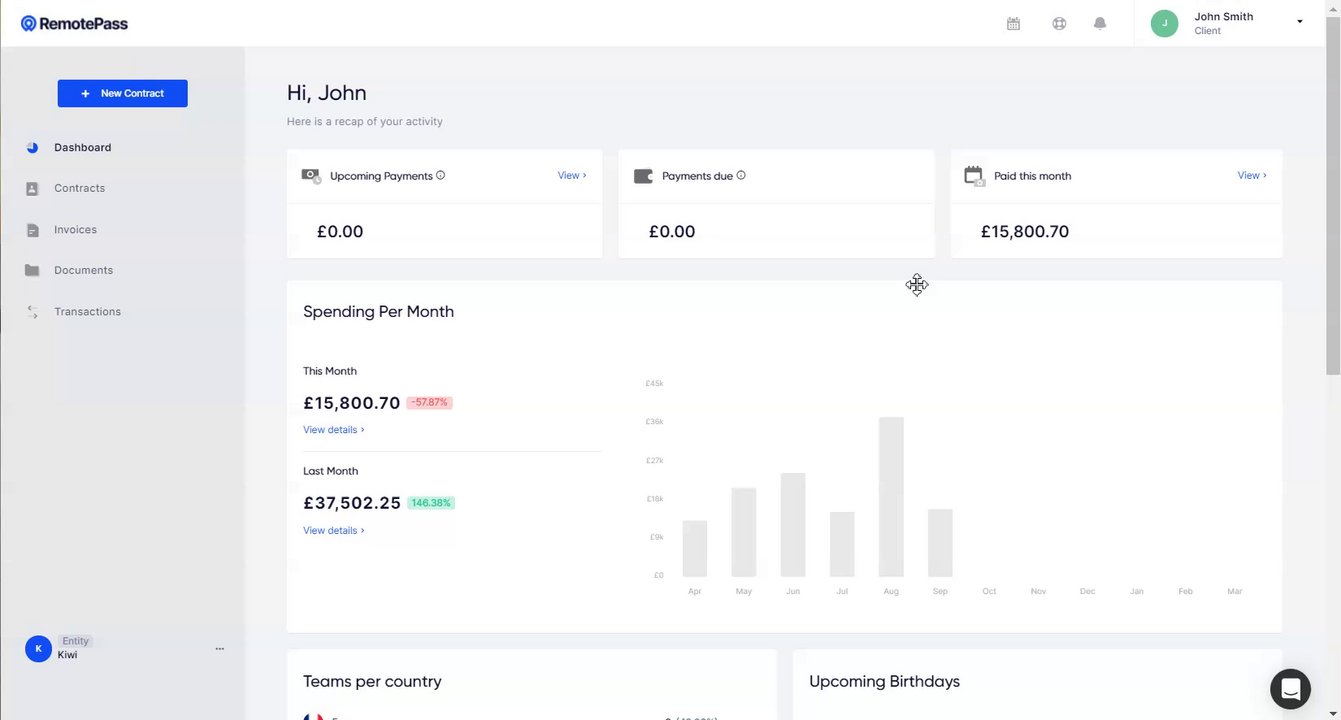Click the Upcoming Payments info icon
This screenshot has height=720, width=1341.
(x=440, y=175)
